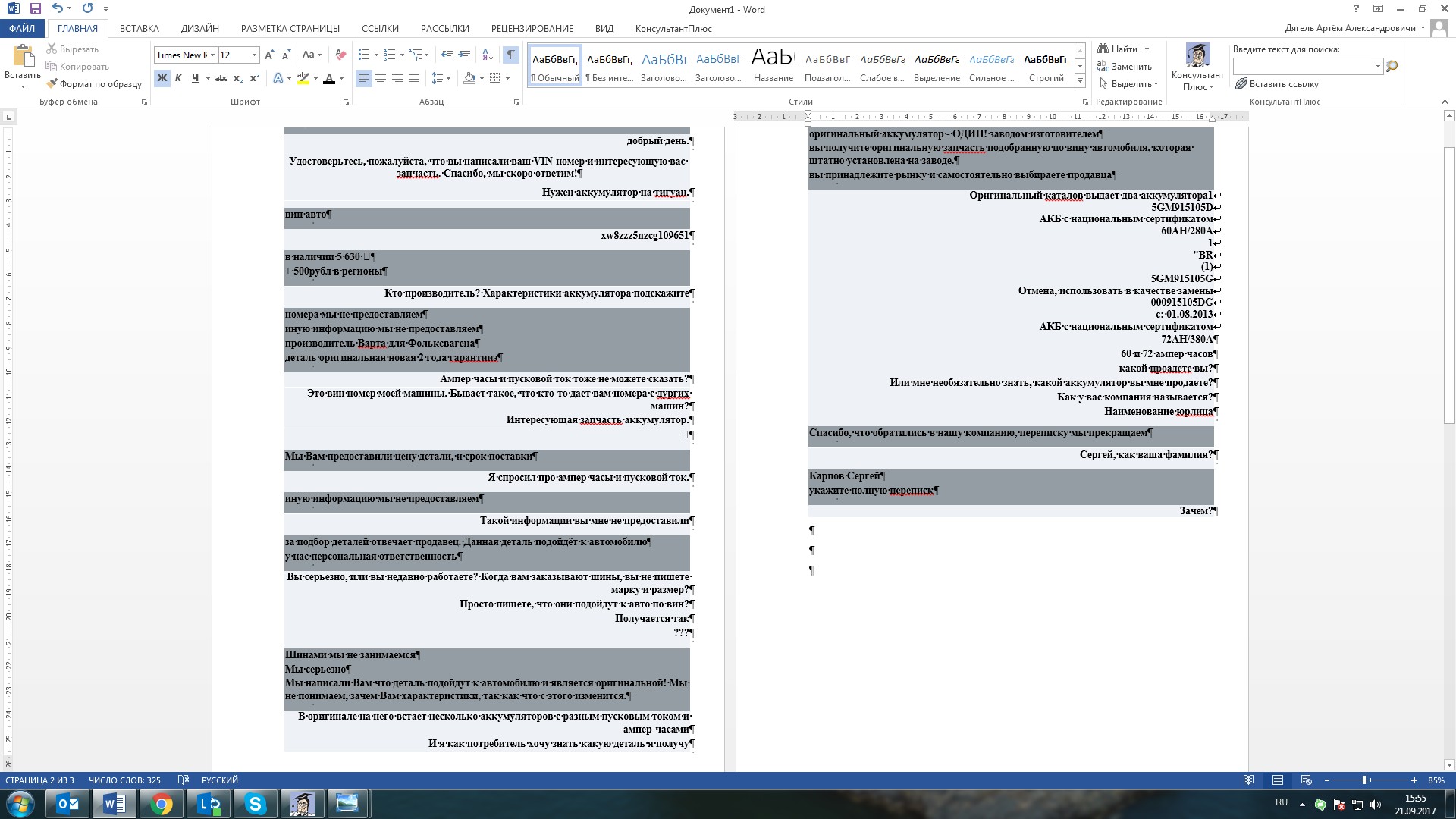
Task: Open the multilevel list icon
Action: tap(416, 55)
